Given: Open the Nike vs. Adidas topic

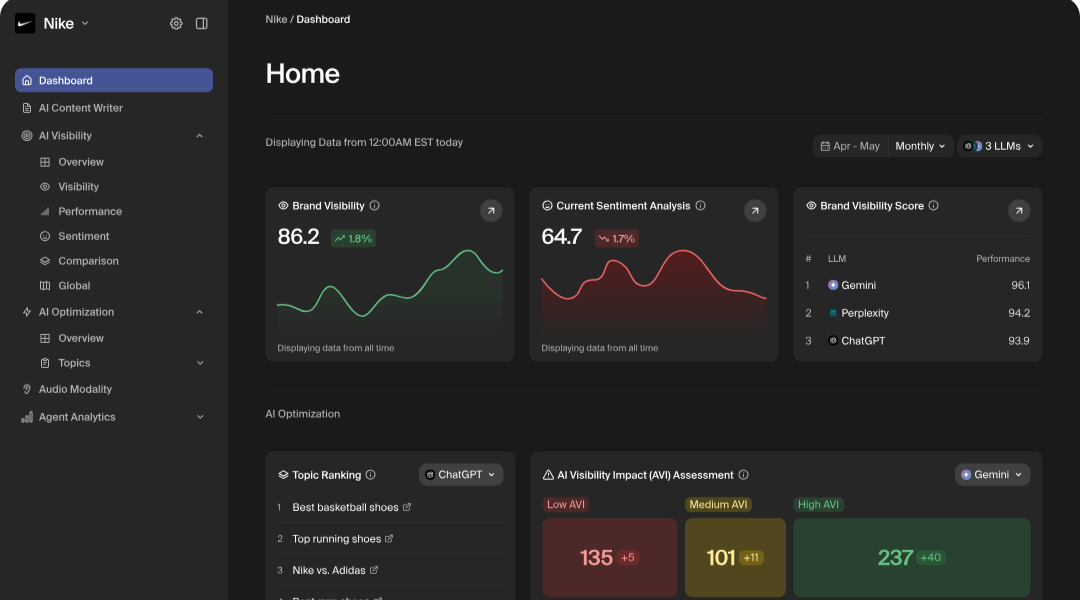Looking at the screenshot, I should 329,570.
